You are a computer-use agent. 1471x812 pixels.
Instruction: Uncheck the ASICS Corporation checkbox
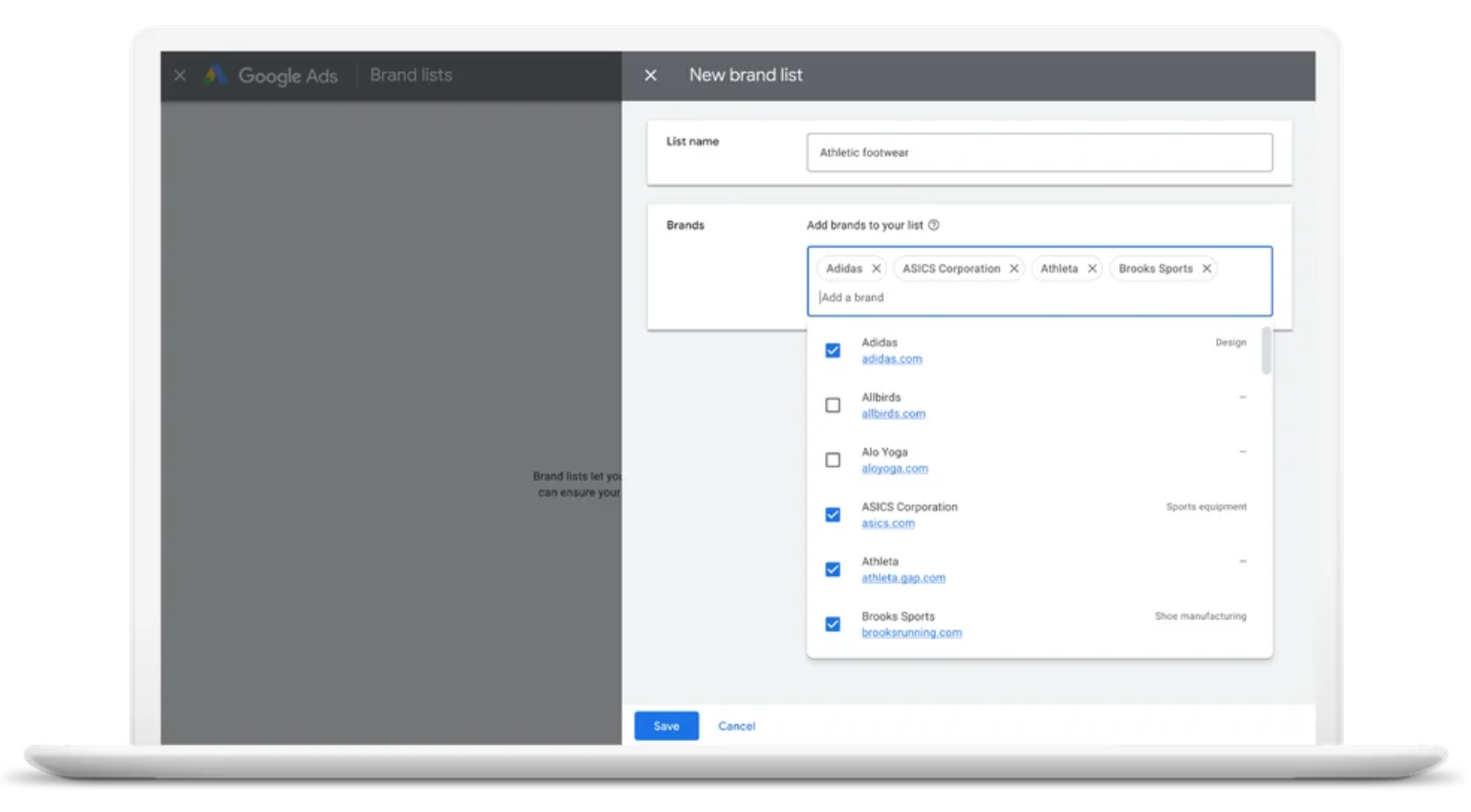point(833,515)
